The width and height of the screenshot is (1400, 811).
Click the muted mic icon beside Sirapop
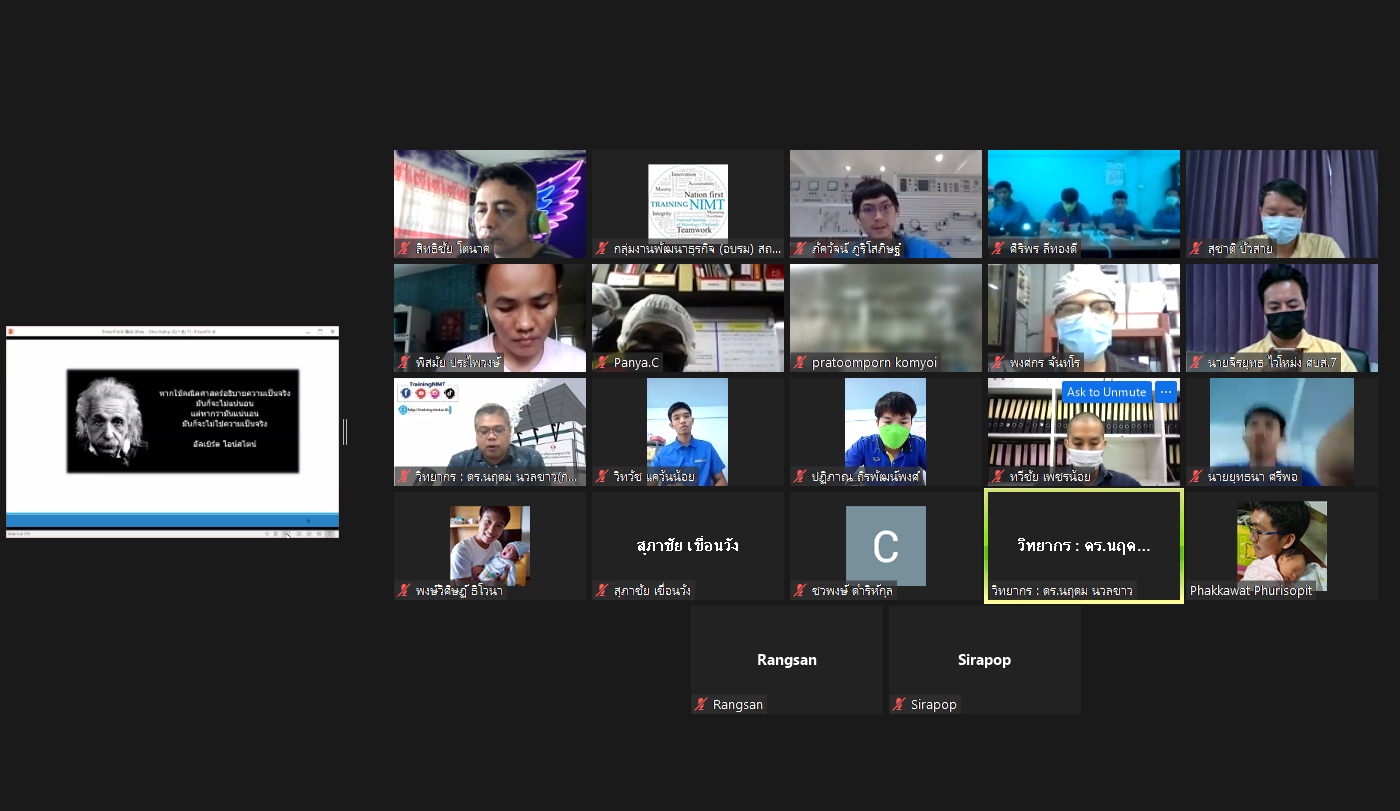pyautogui.click(x=899, y=705)
